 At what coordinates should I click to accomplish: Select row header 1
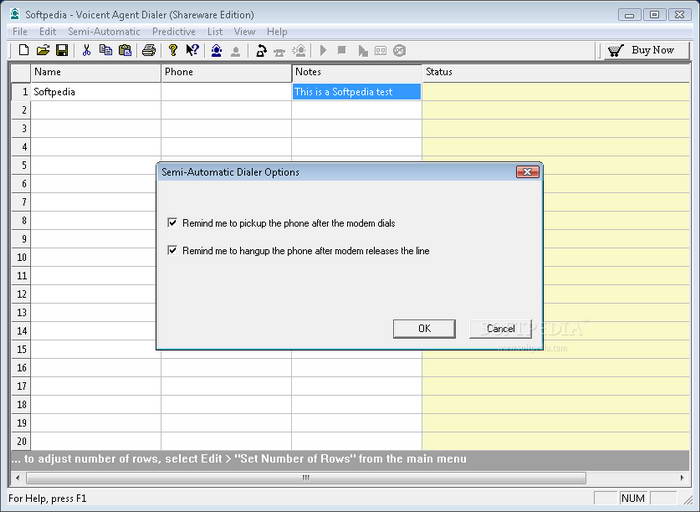click(x=21, y=92)
